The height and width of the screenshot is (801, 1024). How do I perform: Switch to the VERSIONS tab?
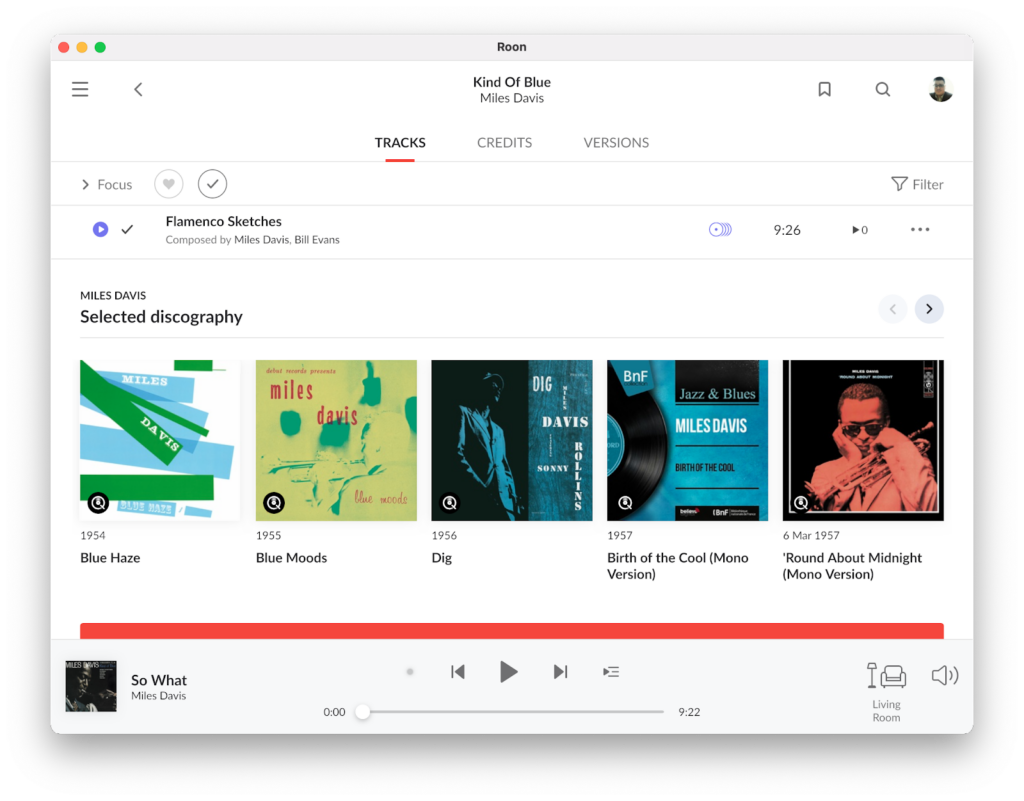[x=616, y=142]
